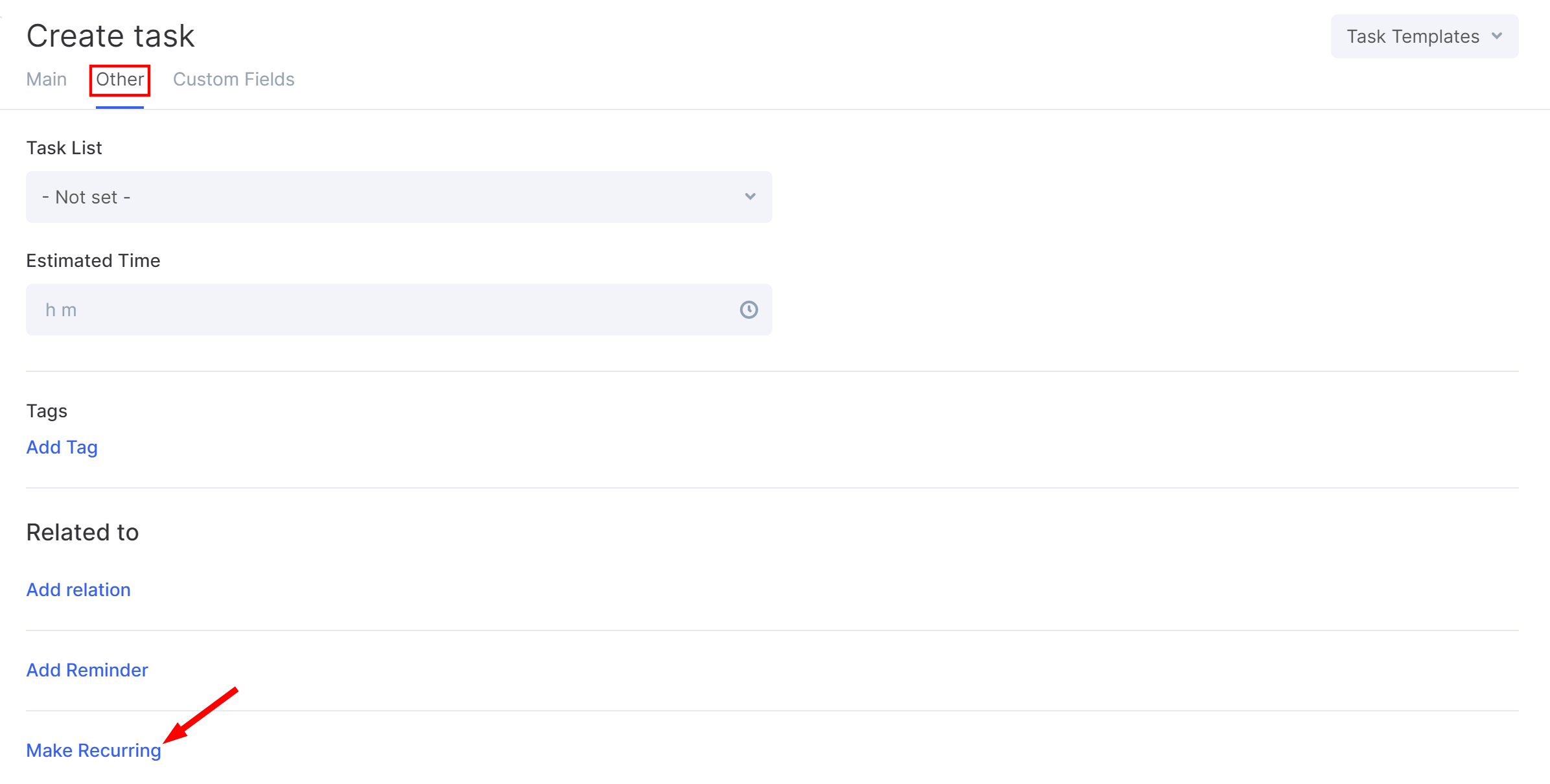Click the '- Not set -' text
The image size is (1550, 784).
(x=86, y=197)
